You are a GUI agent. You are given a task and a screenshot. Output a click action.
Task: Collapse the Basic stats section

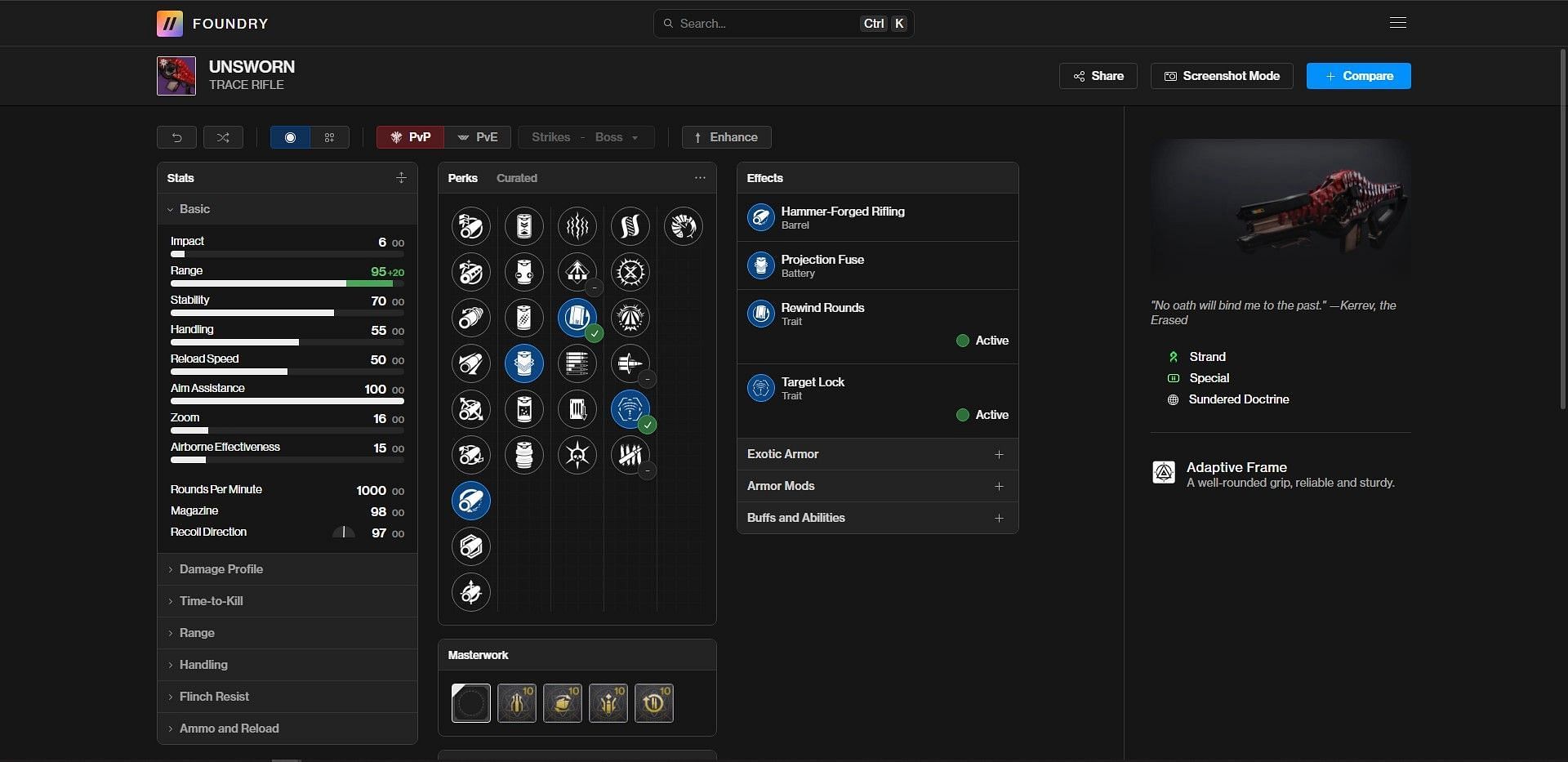287,209
